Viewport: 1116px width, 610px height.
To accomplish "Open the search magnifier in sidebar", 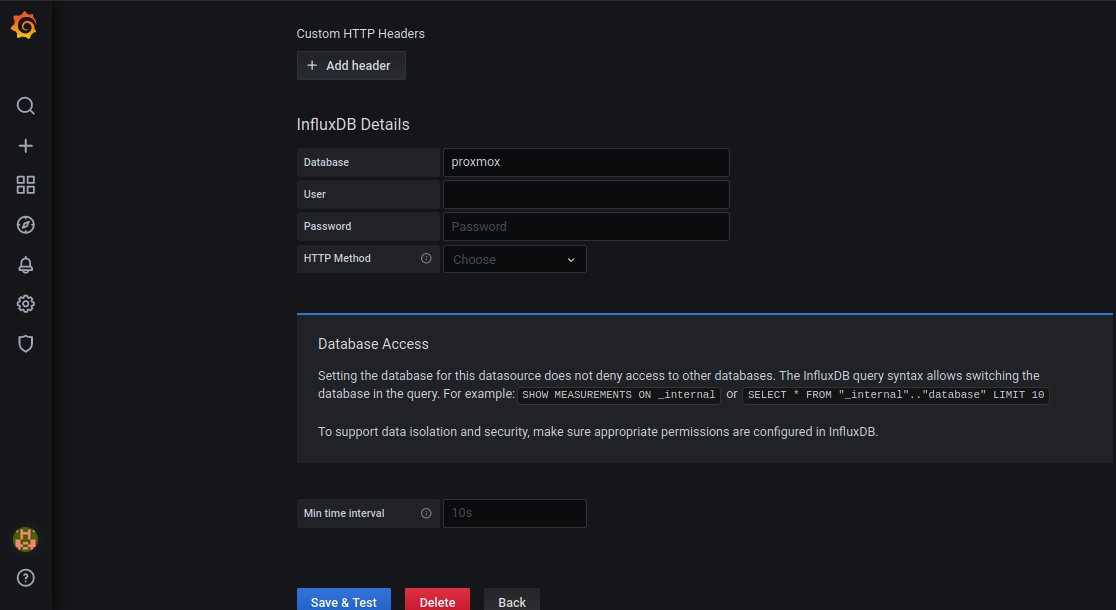I will [26, 106].
